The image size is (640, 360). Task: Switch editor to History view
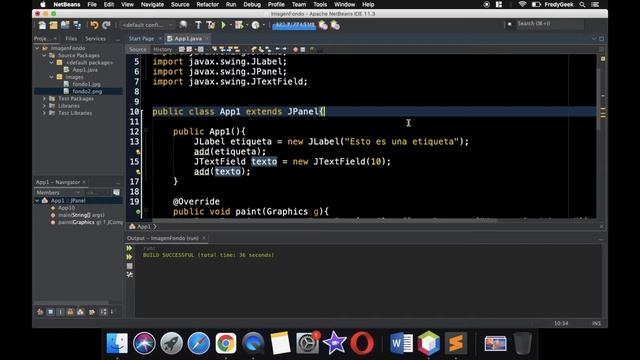point(162,49)
